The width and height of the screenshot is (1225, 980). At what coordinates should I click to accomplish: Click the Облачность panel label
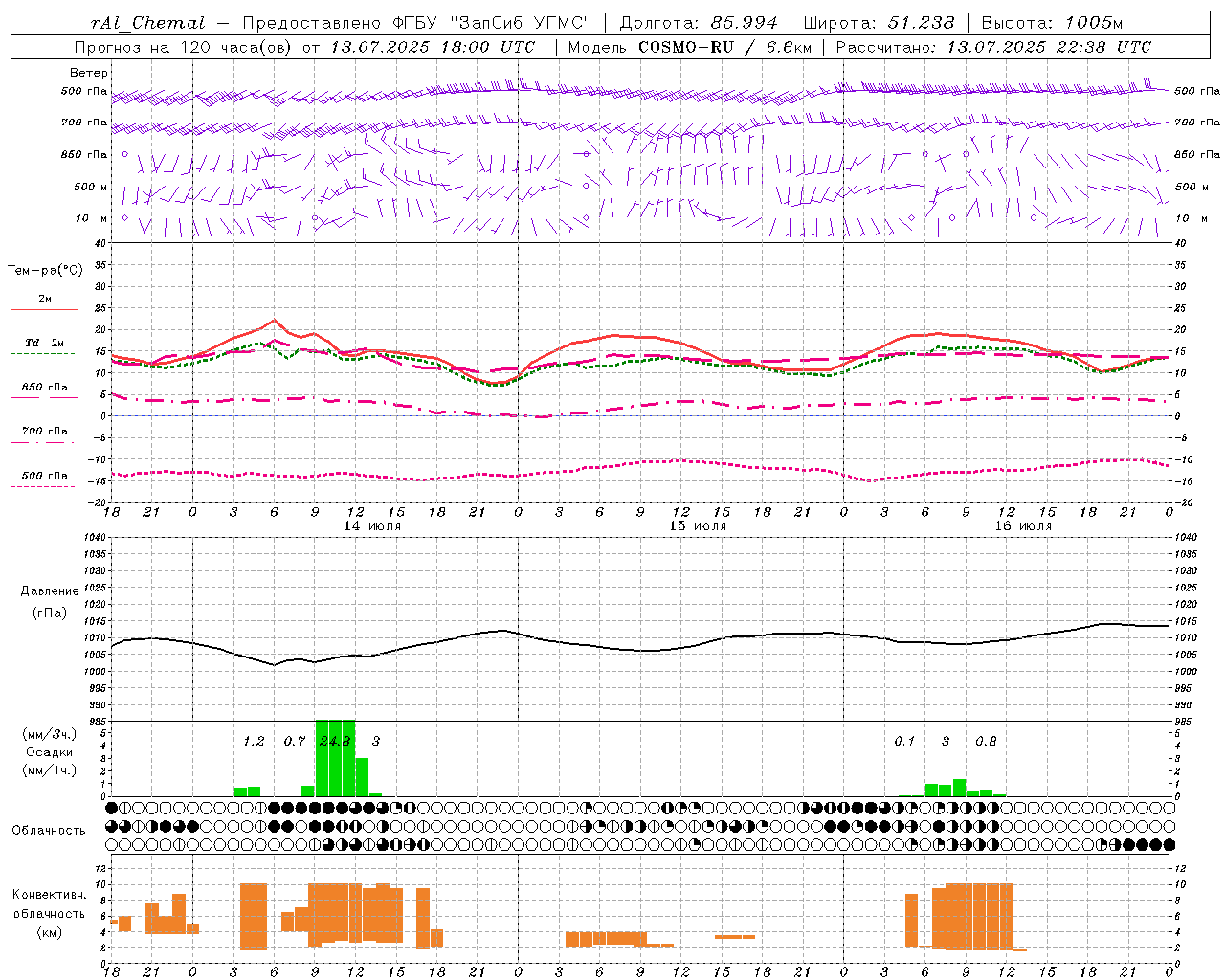tap(49, 831)
